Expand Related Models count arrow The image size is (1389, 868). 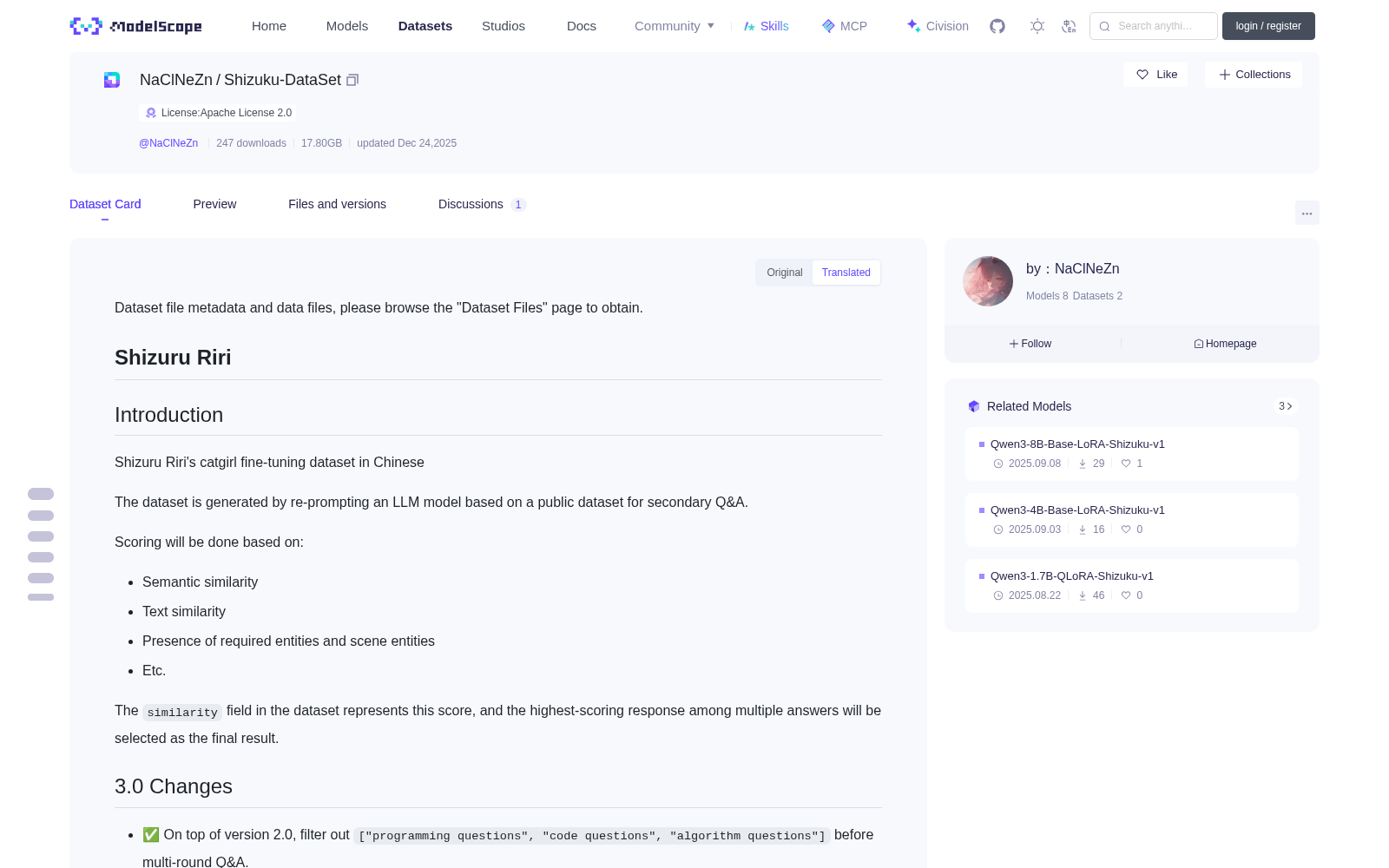click(x=1286, y=406)
